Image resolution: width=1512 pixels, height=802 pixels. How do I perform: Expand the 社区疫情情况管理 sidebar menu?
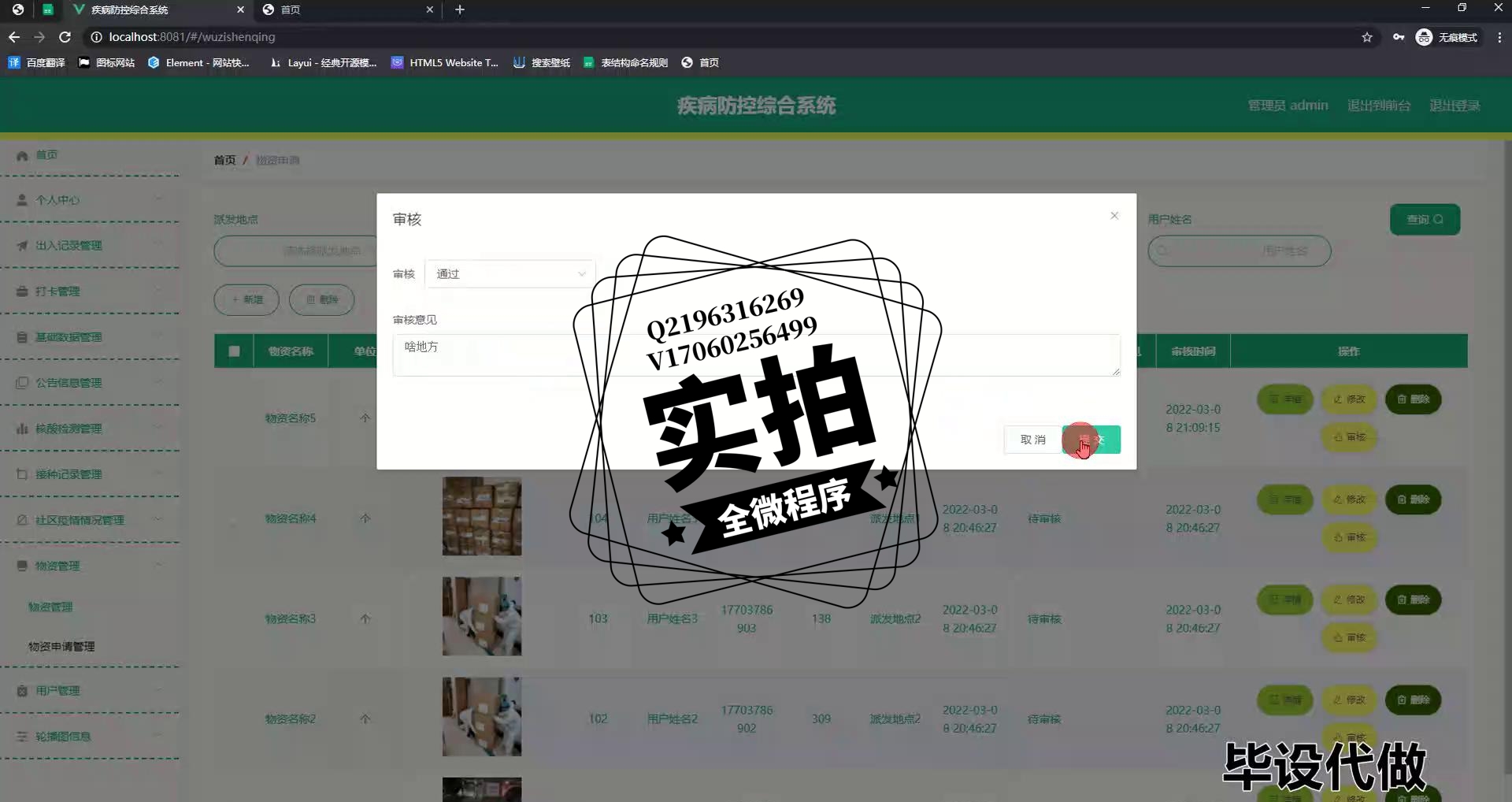[x=90, y=520]
